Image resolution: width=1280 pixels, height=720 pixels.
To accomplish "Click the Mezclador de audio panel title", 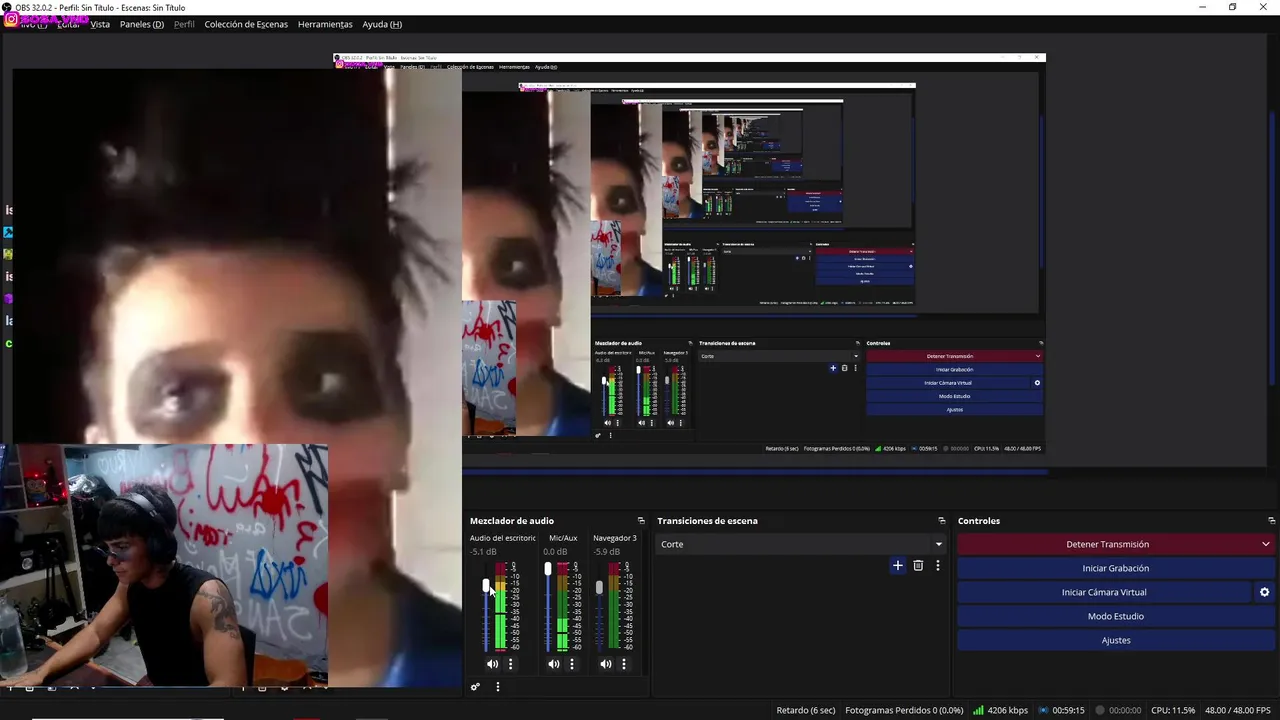I will [512, 521].
